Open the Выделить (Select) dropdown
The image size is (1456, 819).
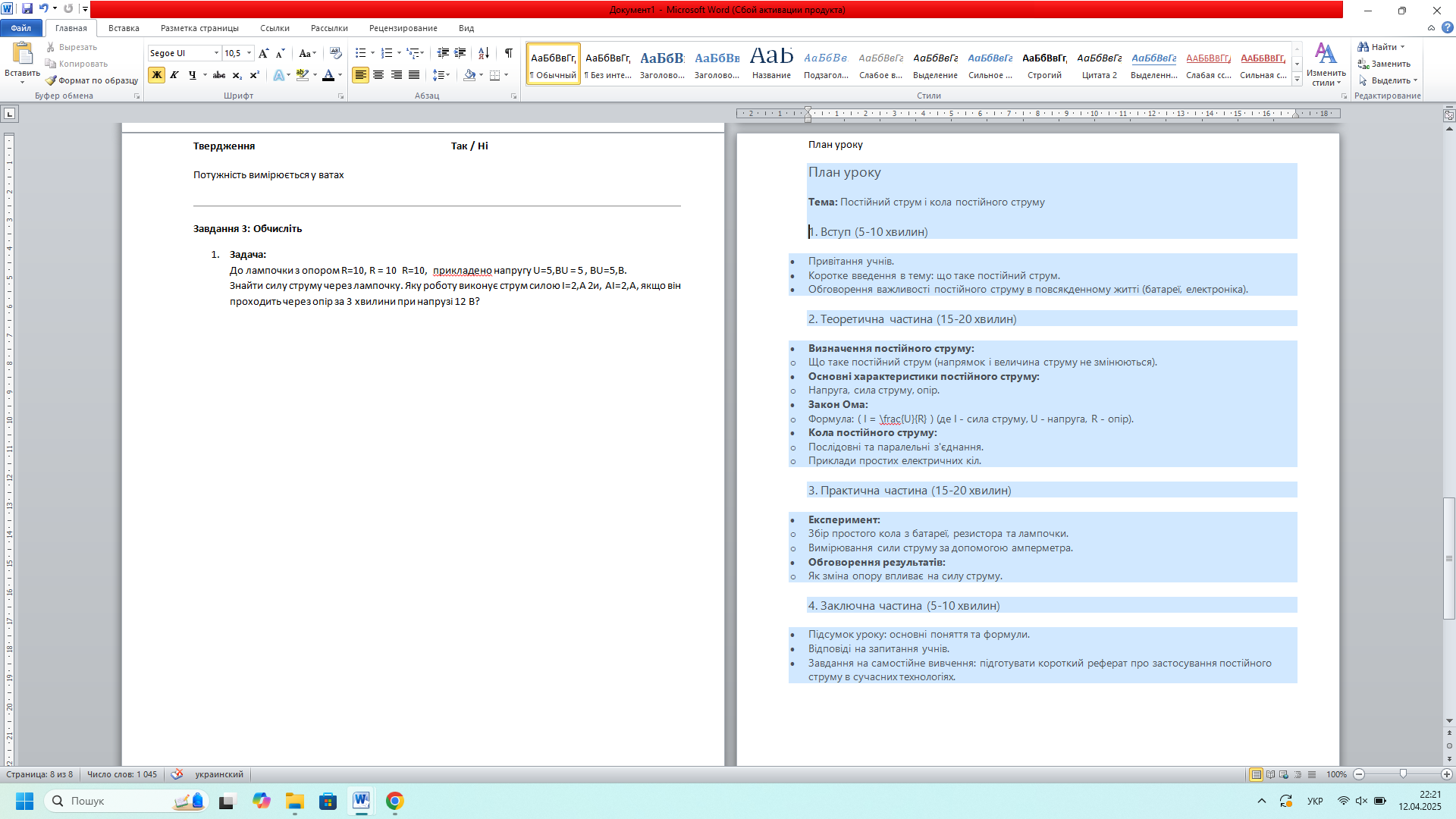pyautogui.click(x=1388, y=80)
